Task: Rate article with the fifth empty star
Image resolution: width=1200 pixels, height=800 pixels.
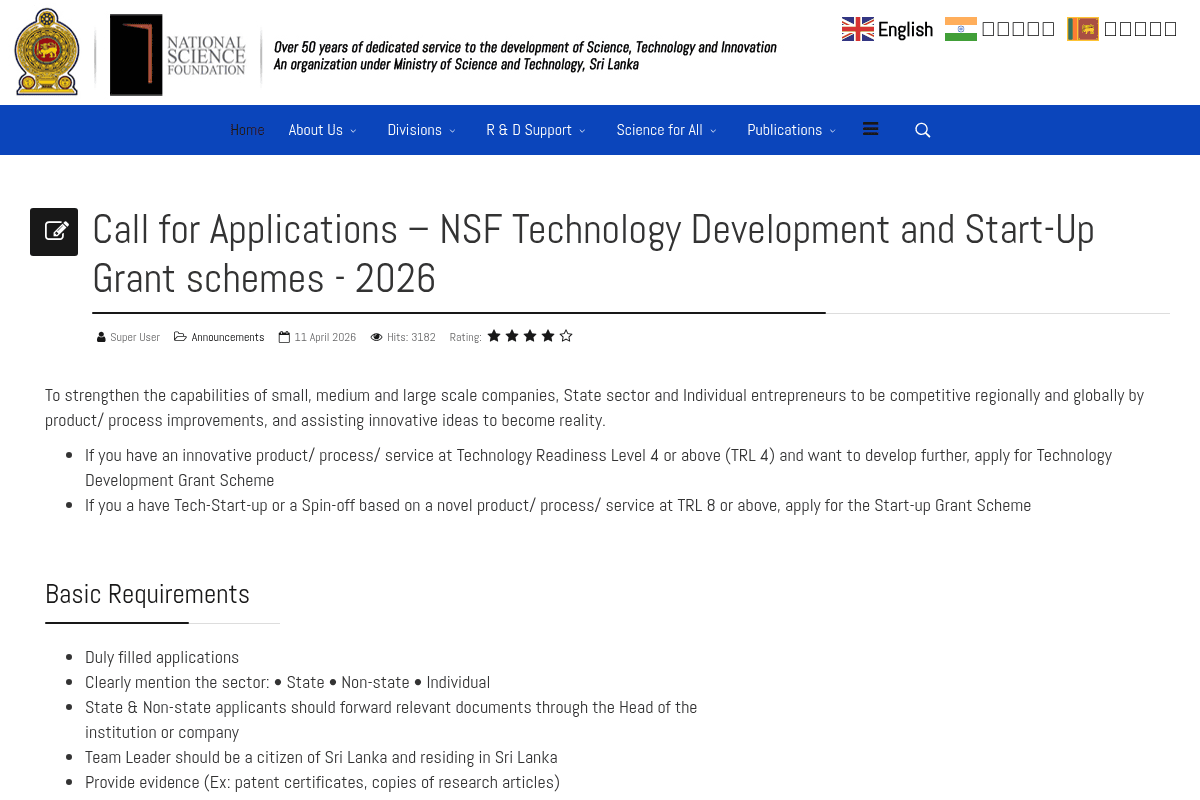Action: click(566, 336)
